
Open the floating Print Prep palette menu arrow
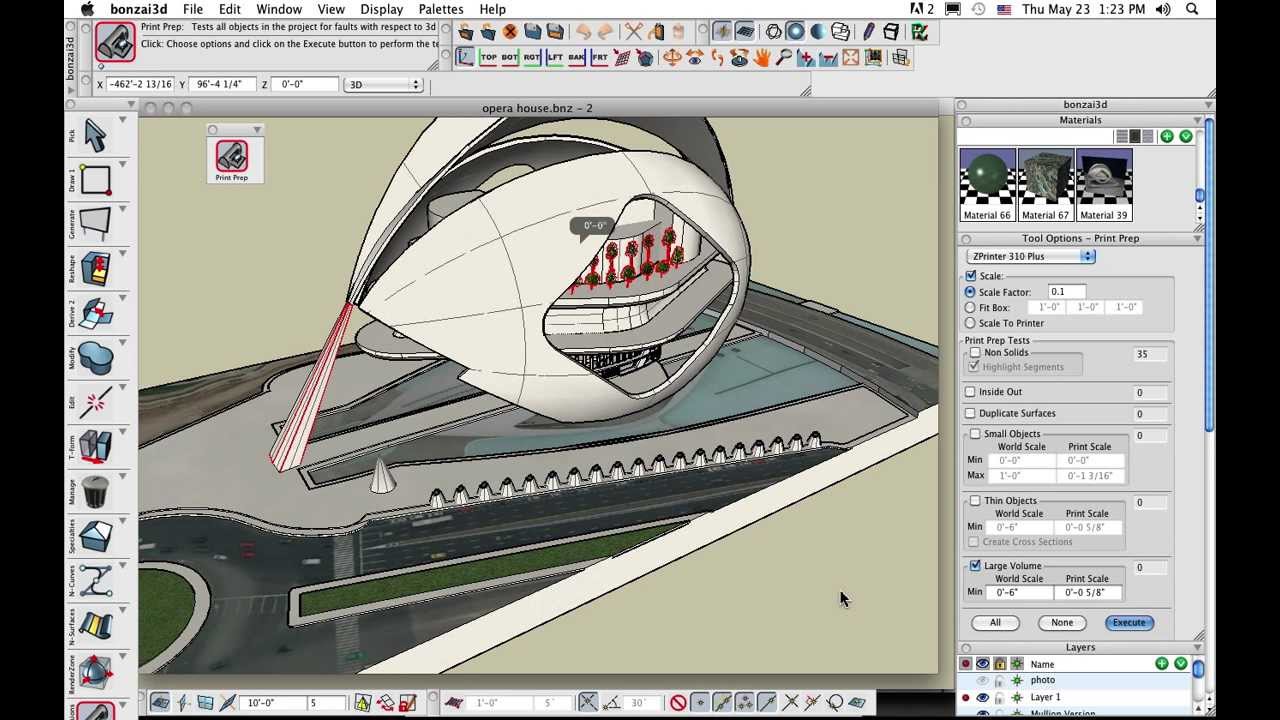point(257,130)
